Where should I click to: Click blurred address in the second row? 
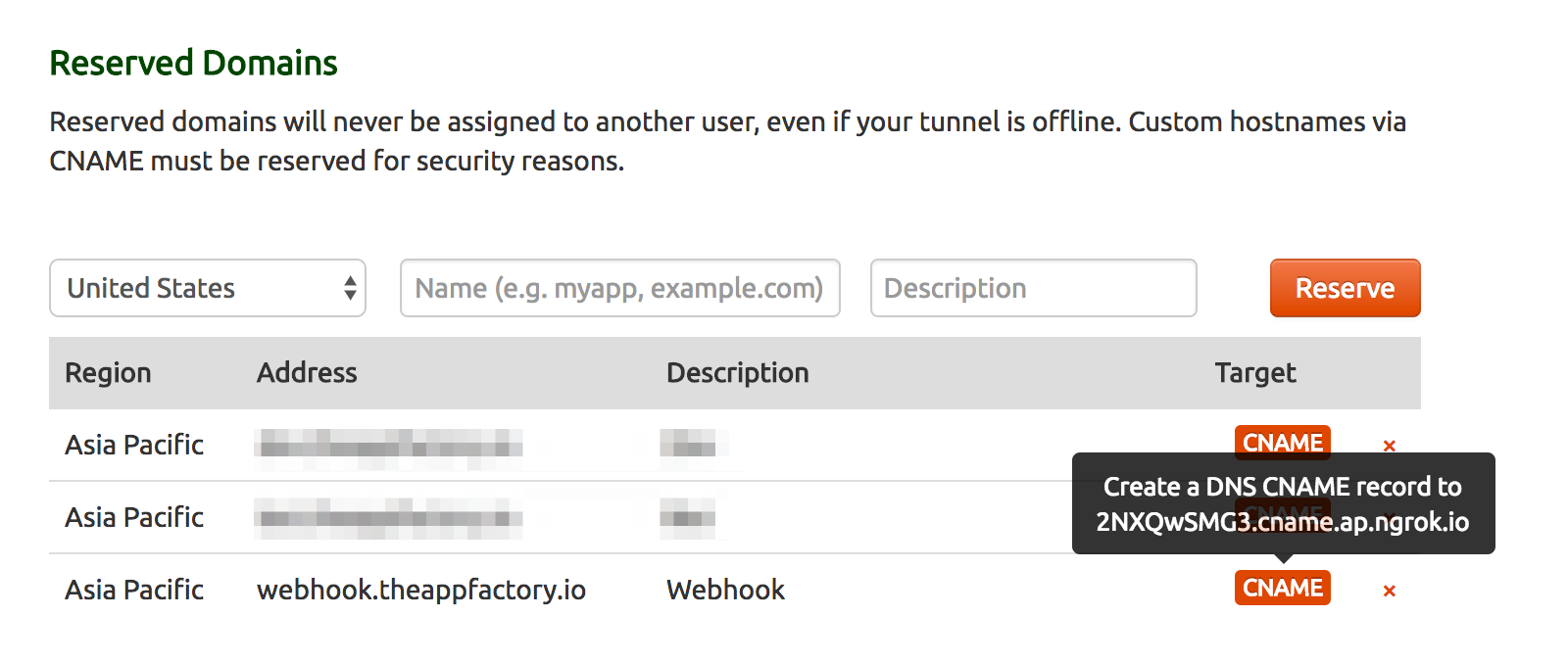389,517
